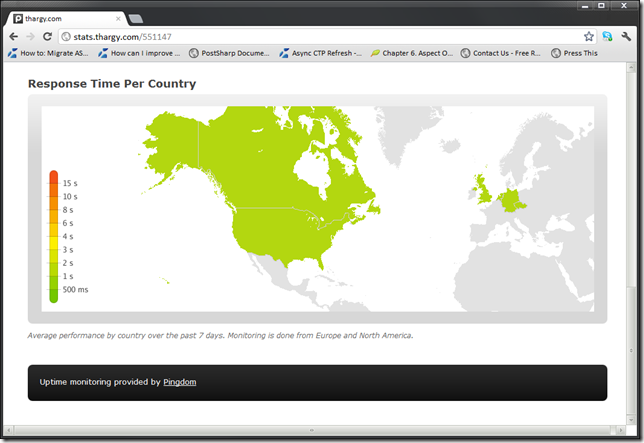This screenshot has height=443, width=644.
Task: Click Germany on the response time map
Action: click(x=511, y=201)
